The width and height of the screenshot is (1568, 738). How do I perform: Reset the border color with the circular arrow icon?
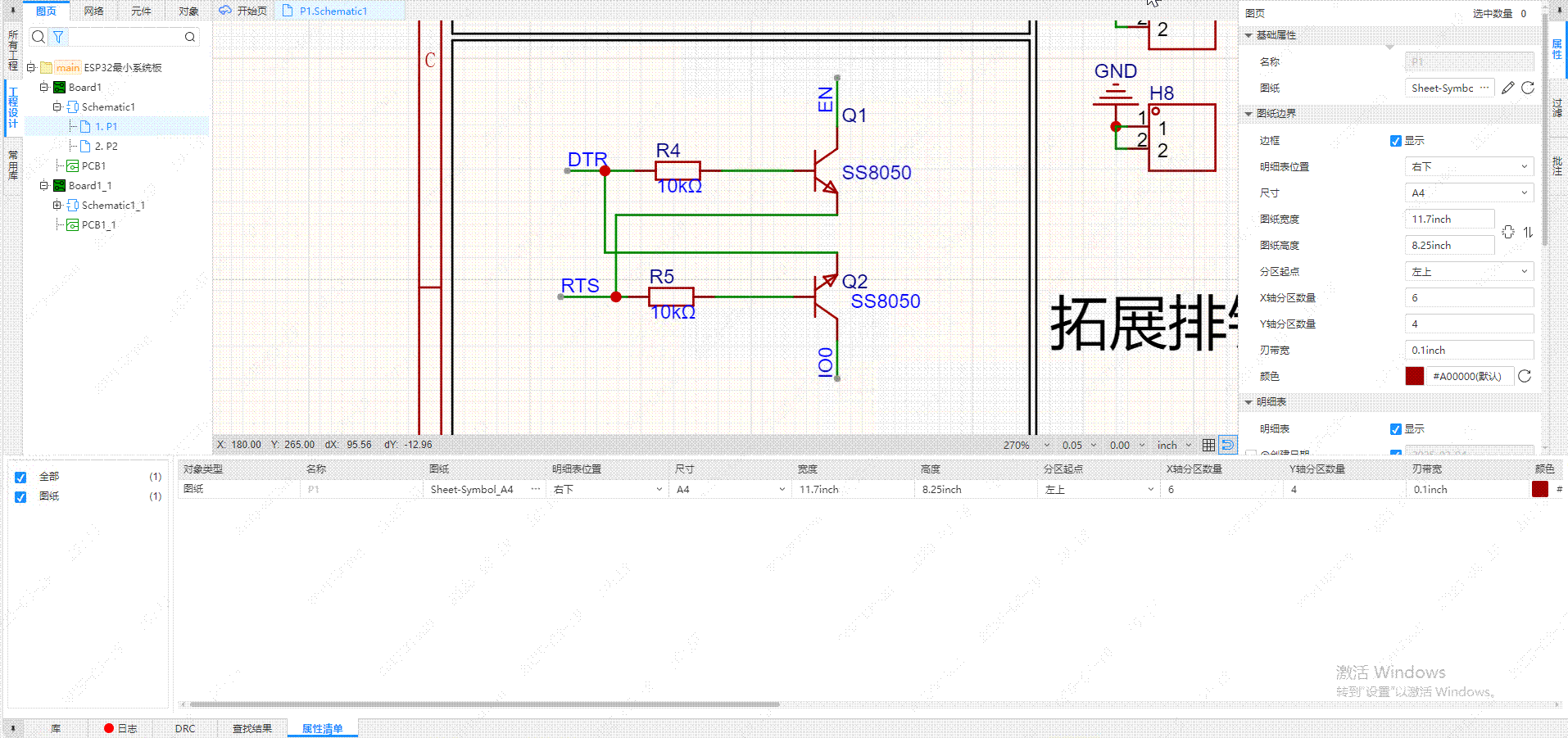click(1525, 376)
